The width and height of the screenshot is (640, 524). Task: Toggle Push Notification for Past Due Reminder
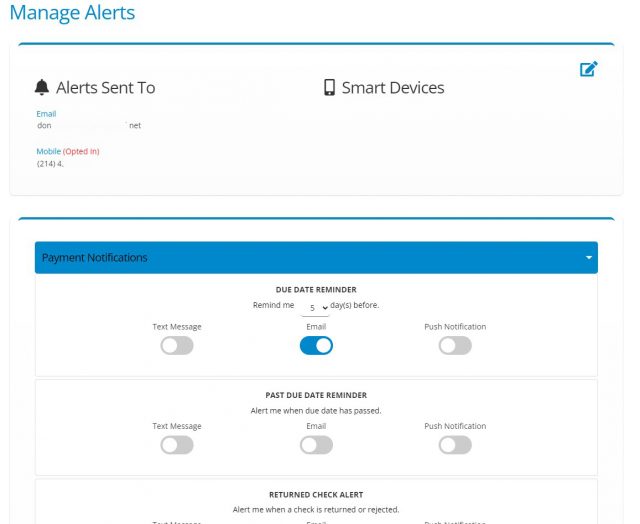[x=455, y=445]
